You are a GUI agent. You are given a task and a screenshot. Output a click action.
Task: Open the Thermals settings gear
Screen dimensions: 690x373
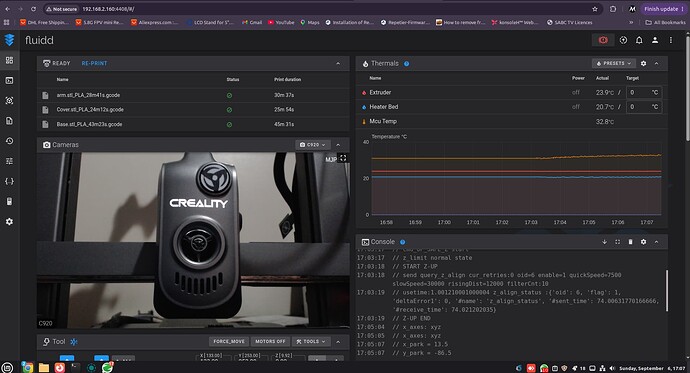(643, 63)
